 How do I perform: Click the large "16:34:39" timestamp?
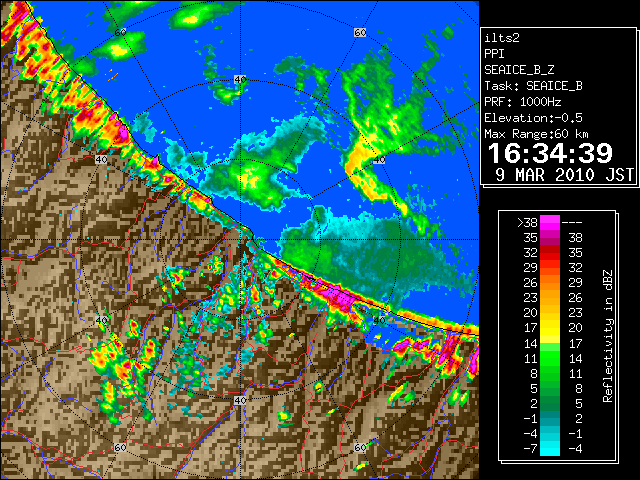(550, 153)
